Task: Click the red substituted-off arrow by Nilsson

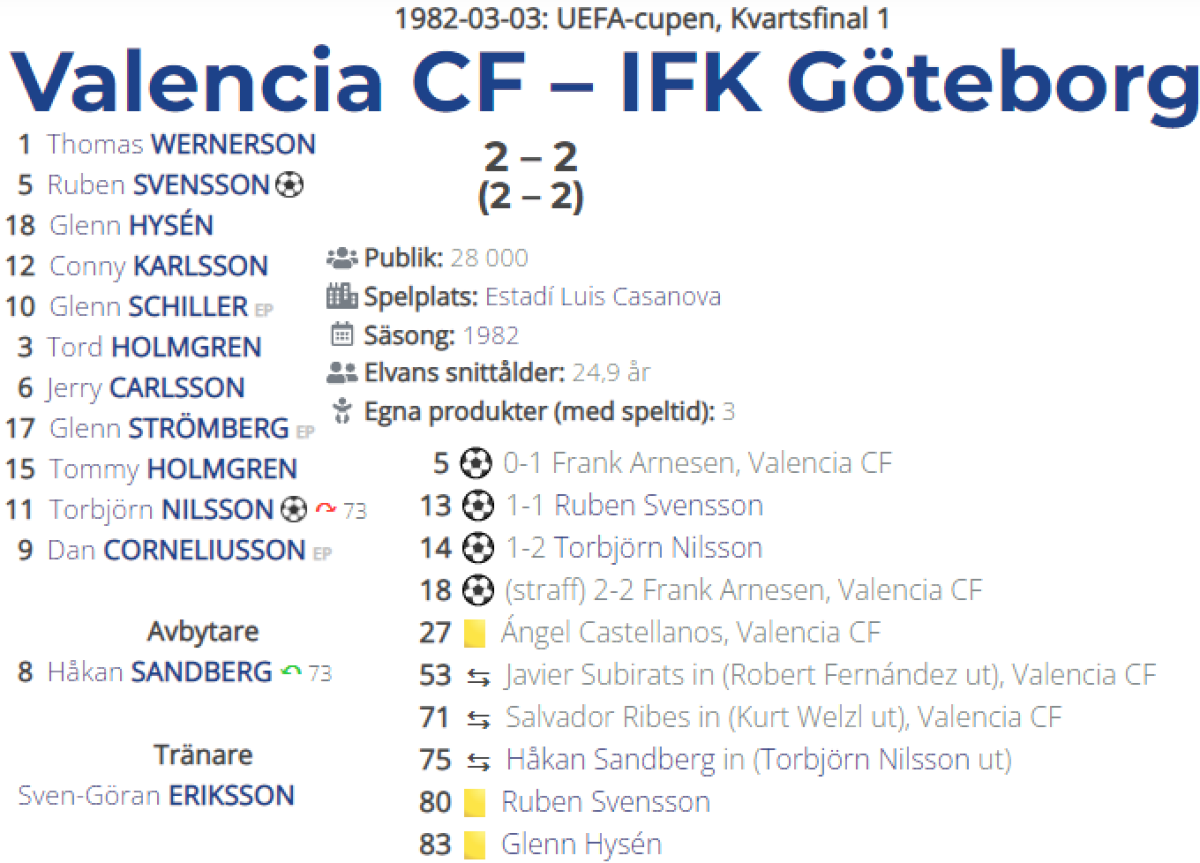Action: pos(325,510)
